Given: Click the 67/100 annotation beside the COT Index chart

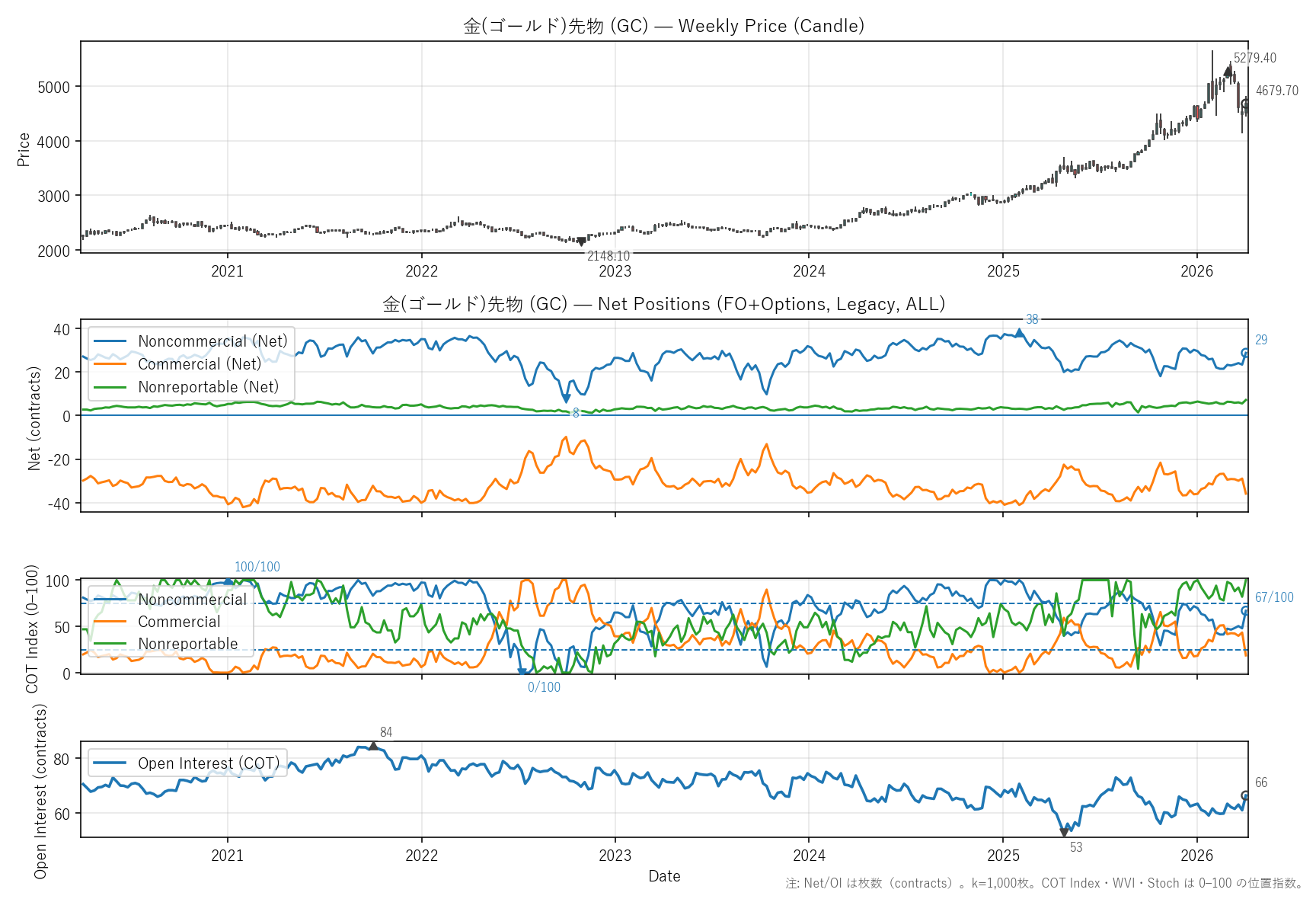Looking at the screenshot, I should point(1273,597).
